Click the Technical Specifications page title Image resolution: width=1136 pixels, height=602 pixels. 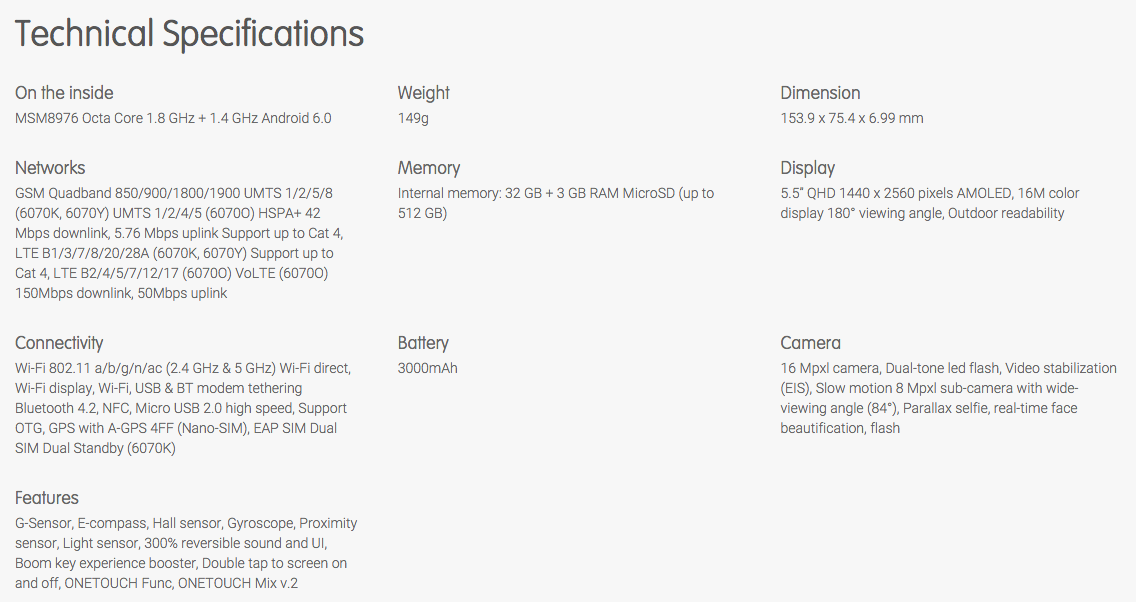[189, 34]
